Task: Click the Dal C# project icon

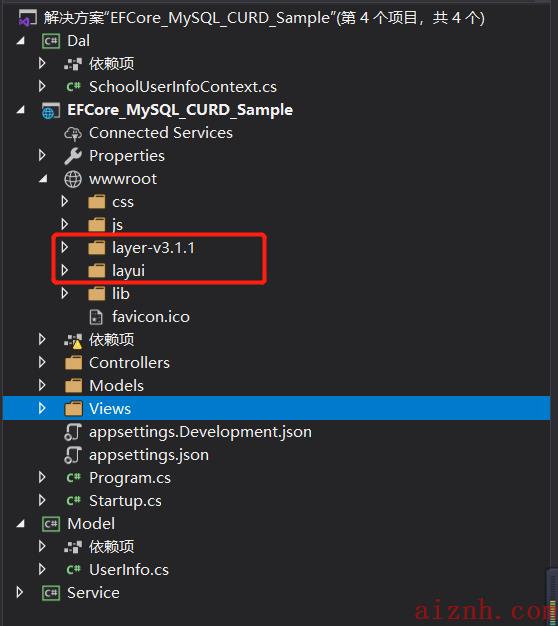Action: pos(51,41)
